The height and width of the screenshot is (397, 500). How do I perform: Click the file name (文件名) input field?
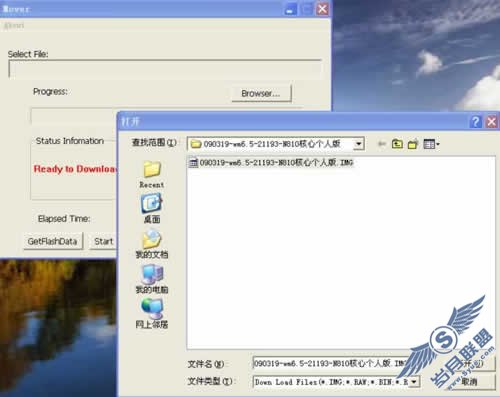click(x=330, y=363)
